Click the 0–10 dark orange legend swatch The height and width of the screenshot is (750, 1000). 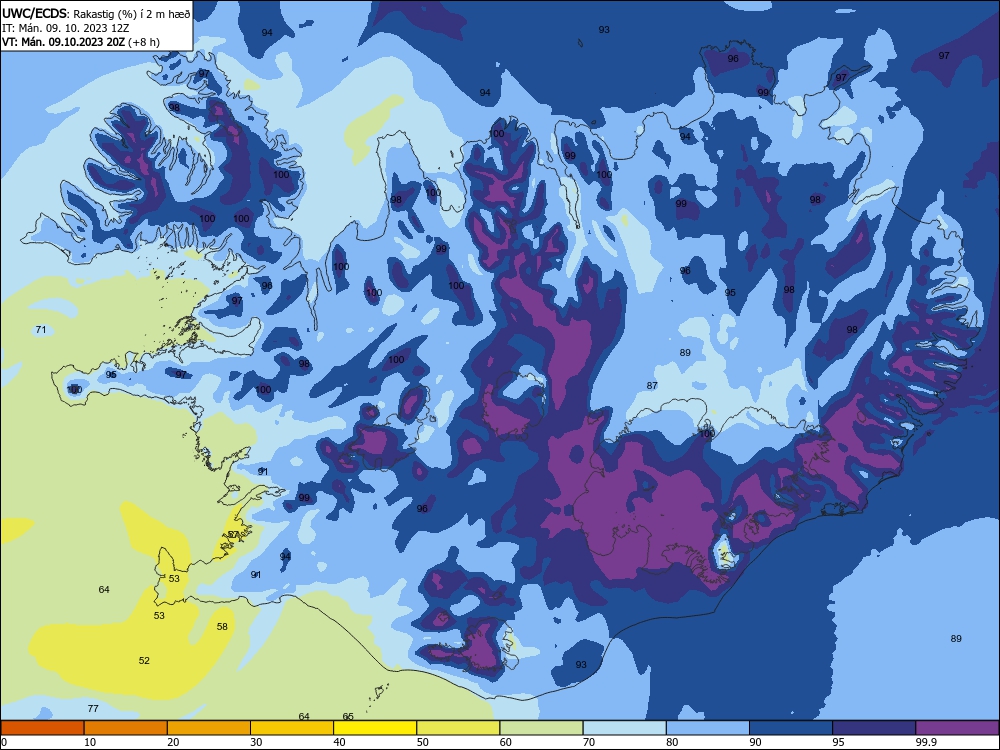42,728
